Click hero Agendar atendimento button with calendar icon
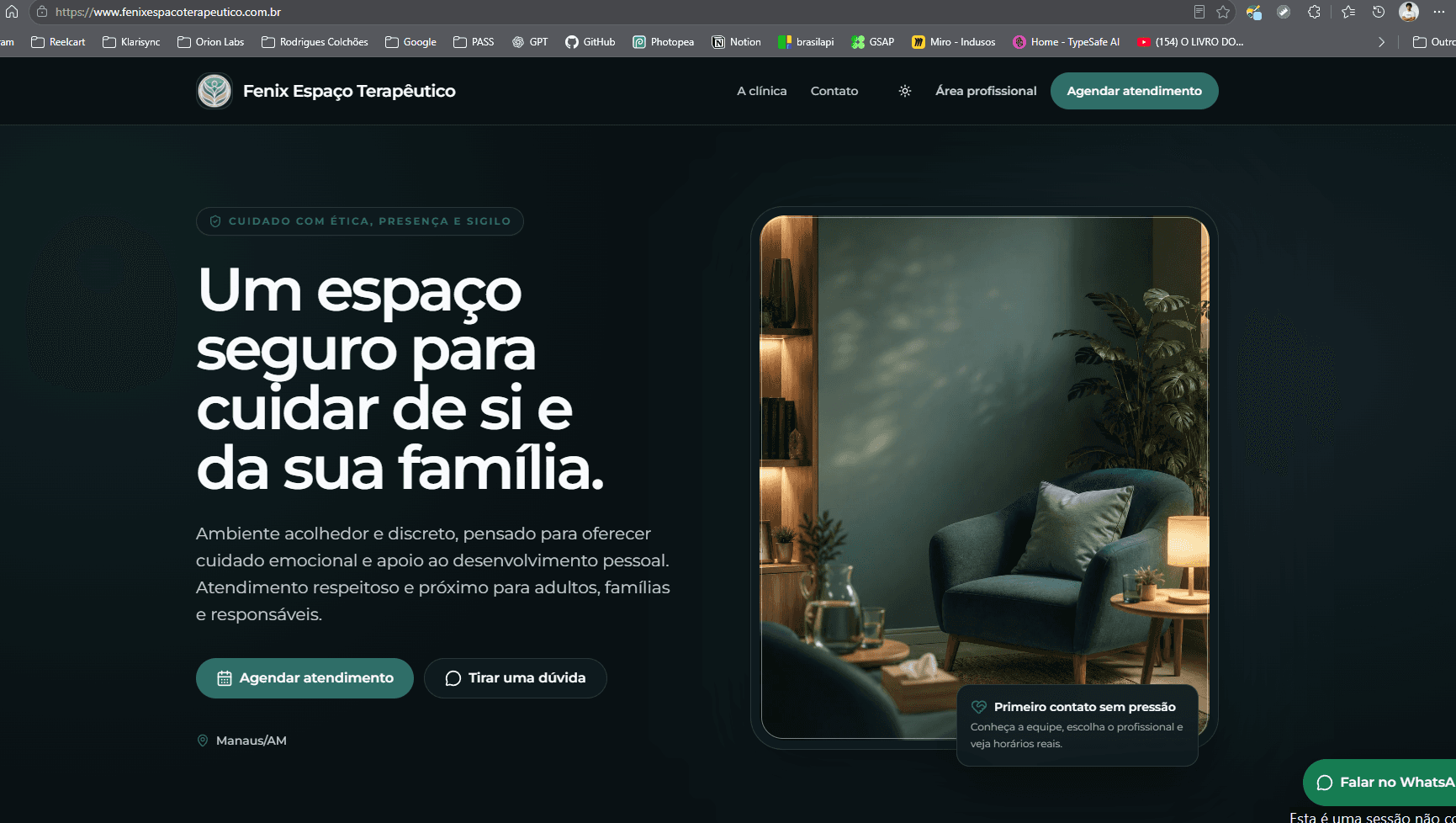1456x823 pixels. pyautogui.click(x=304, y=678)
